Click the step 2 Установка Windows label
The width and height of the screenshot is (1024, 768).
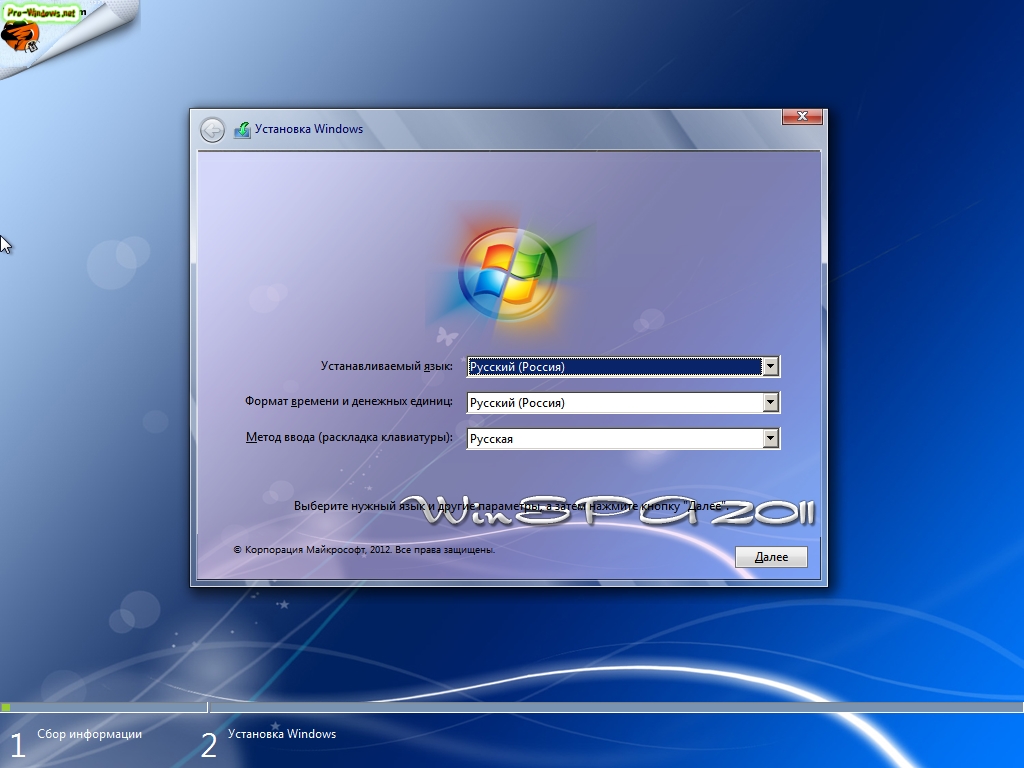(x=282, y=734)
